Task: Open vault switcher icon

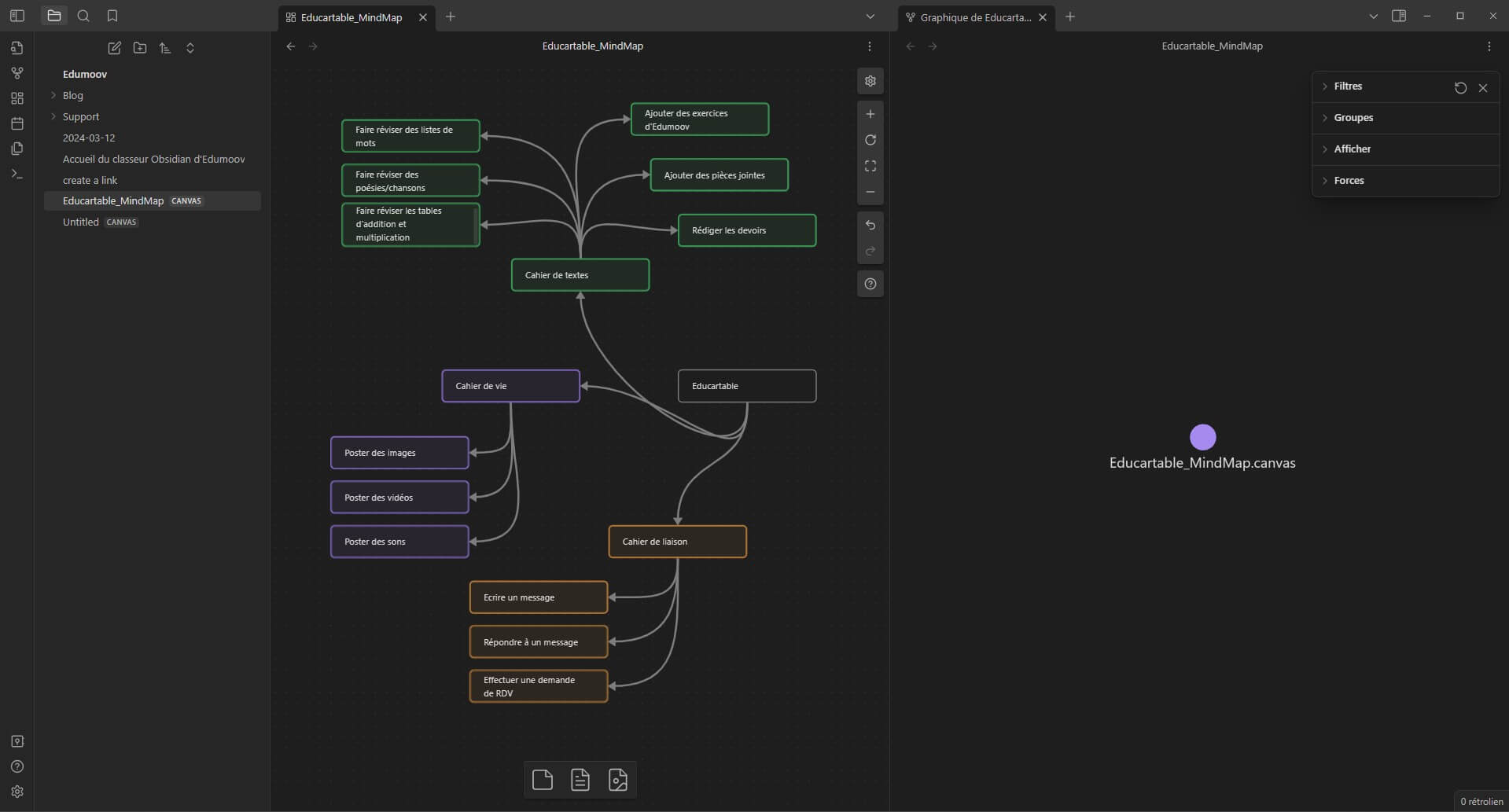Action: pyautogui.click(x=17, y=741)
